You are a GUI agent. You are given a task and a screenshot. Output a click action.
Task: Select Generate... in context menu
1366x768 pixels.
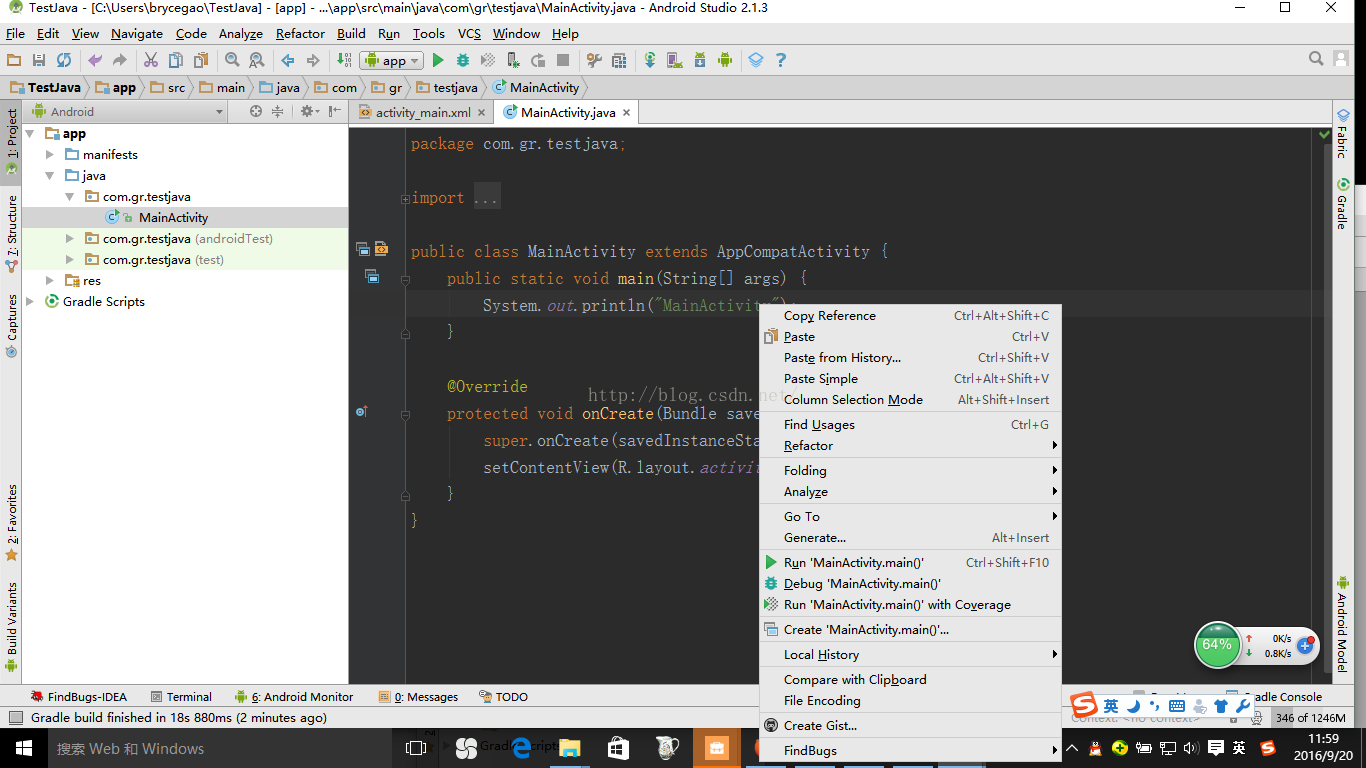910,538
